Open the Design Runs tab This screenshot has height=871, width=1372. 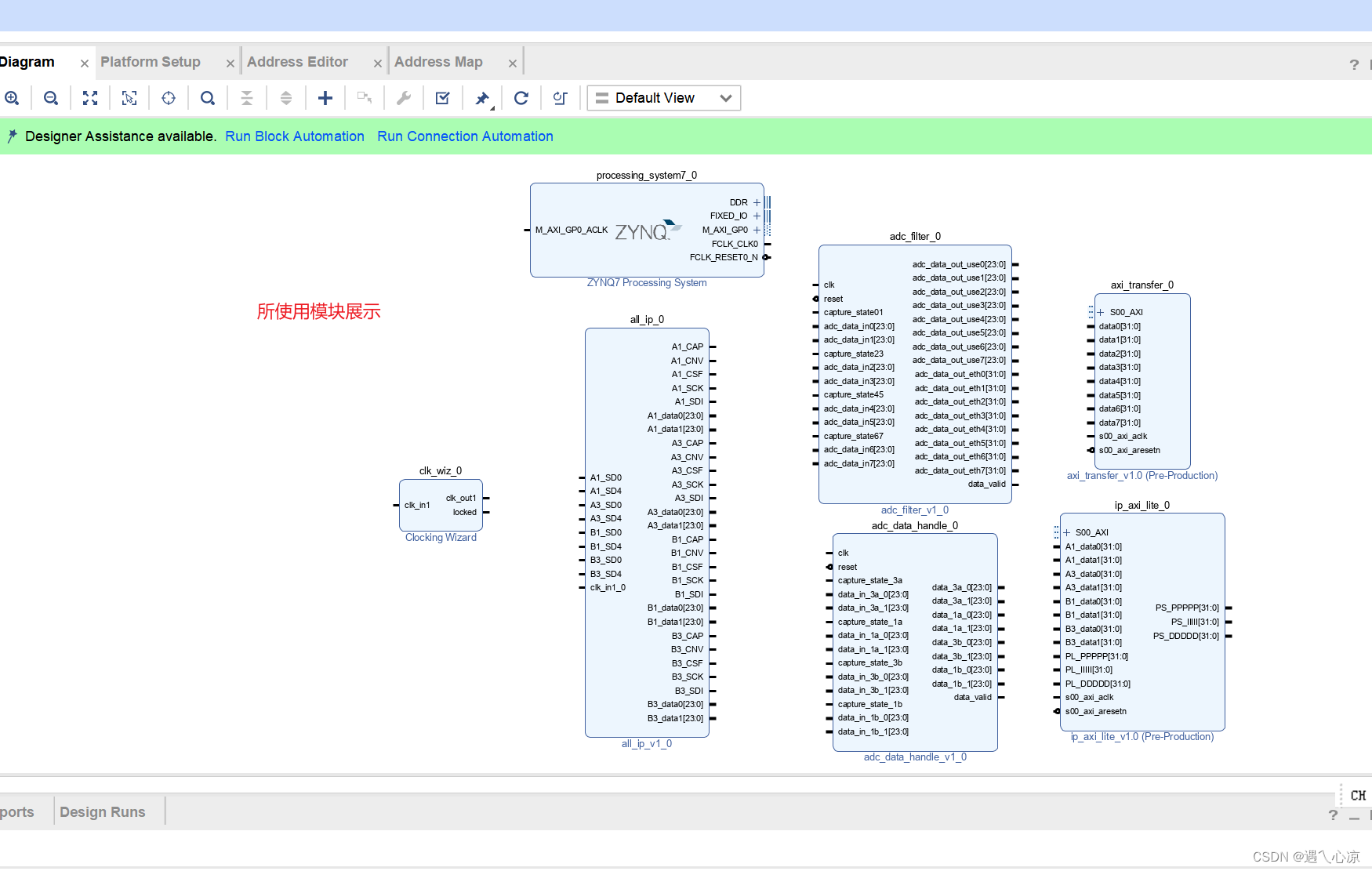click(x=103, y=812)
